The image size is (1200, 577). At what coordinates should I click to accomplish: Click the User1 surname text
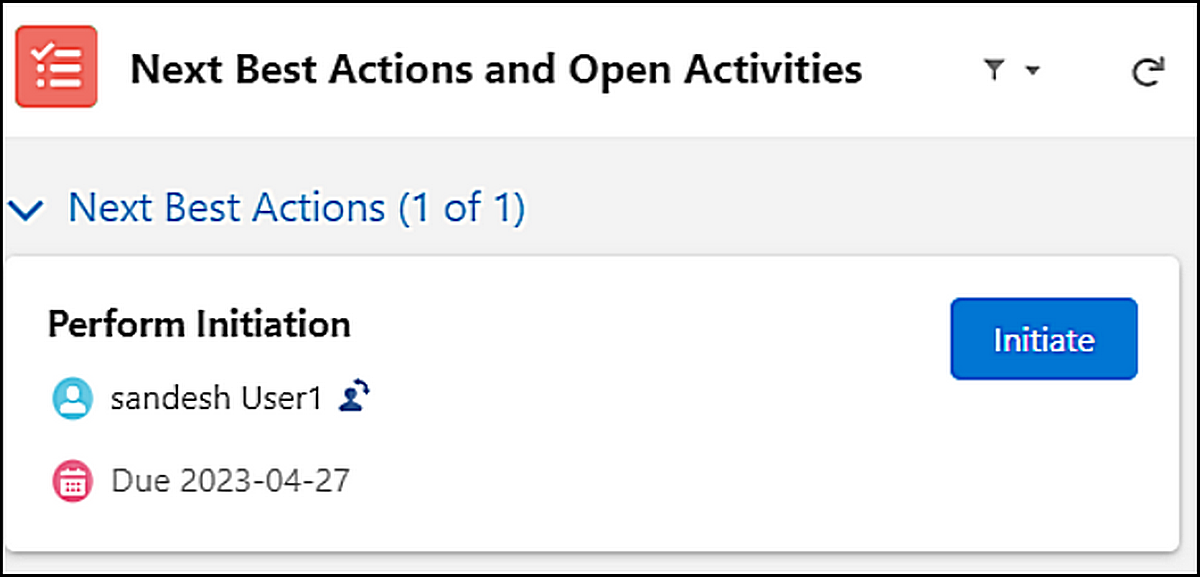click(282, 399)
